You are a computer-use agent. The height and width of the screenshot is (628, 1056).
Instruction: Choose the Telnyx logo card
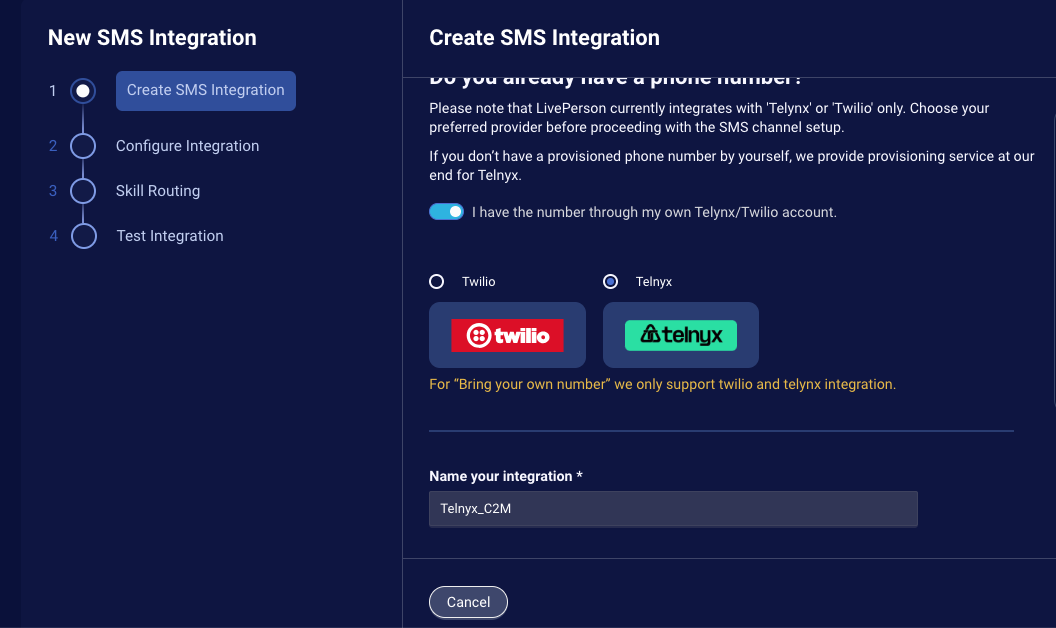click(x=681, y=335)
